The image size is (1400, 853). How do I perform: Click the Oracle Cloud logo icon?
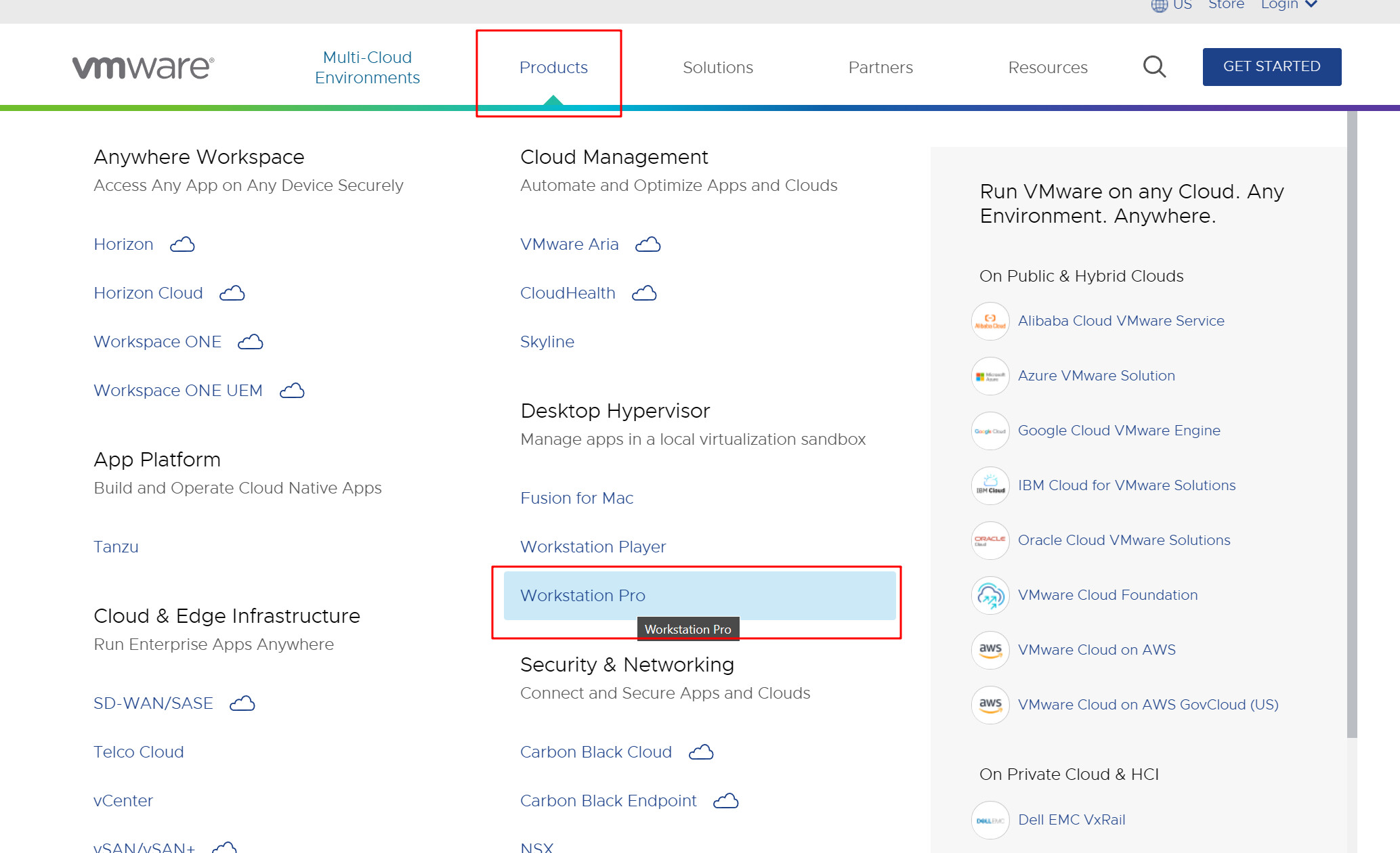(990, 540)
